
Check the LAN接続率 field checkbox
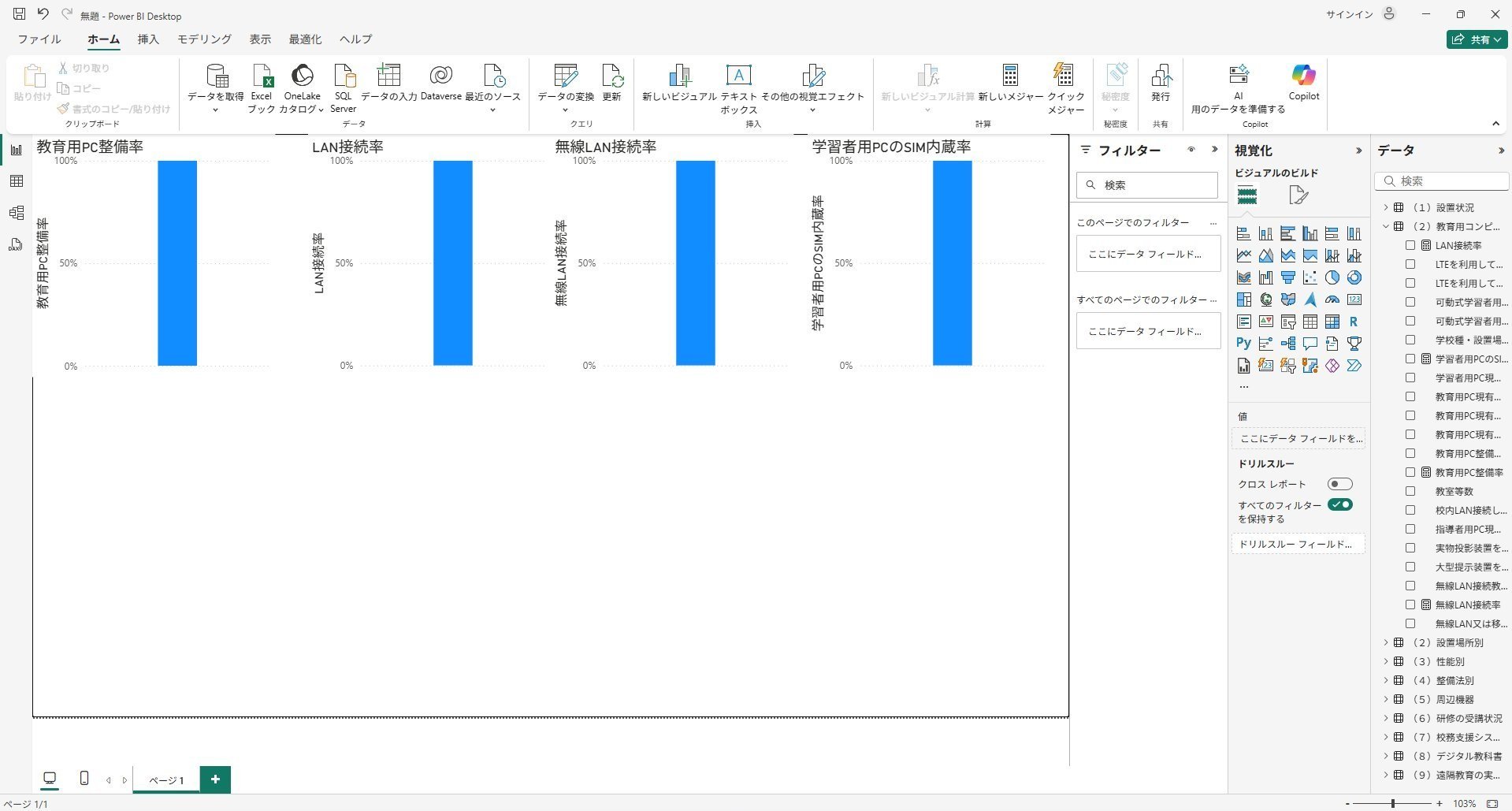pyautogui.click(x=1410, y=245)
